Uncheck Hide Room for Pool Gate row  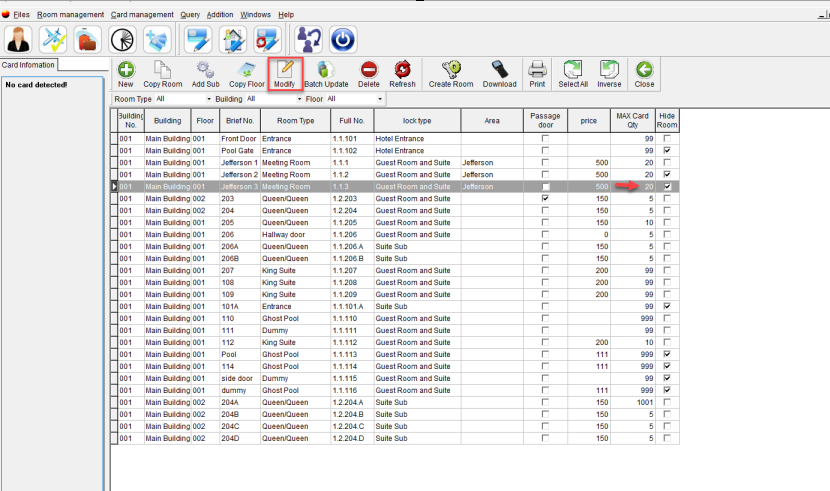coord(667,150)
